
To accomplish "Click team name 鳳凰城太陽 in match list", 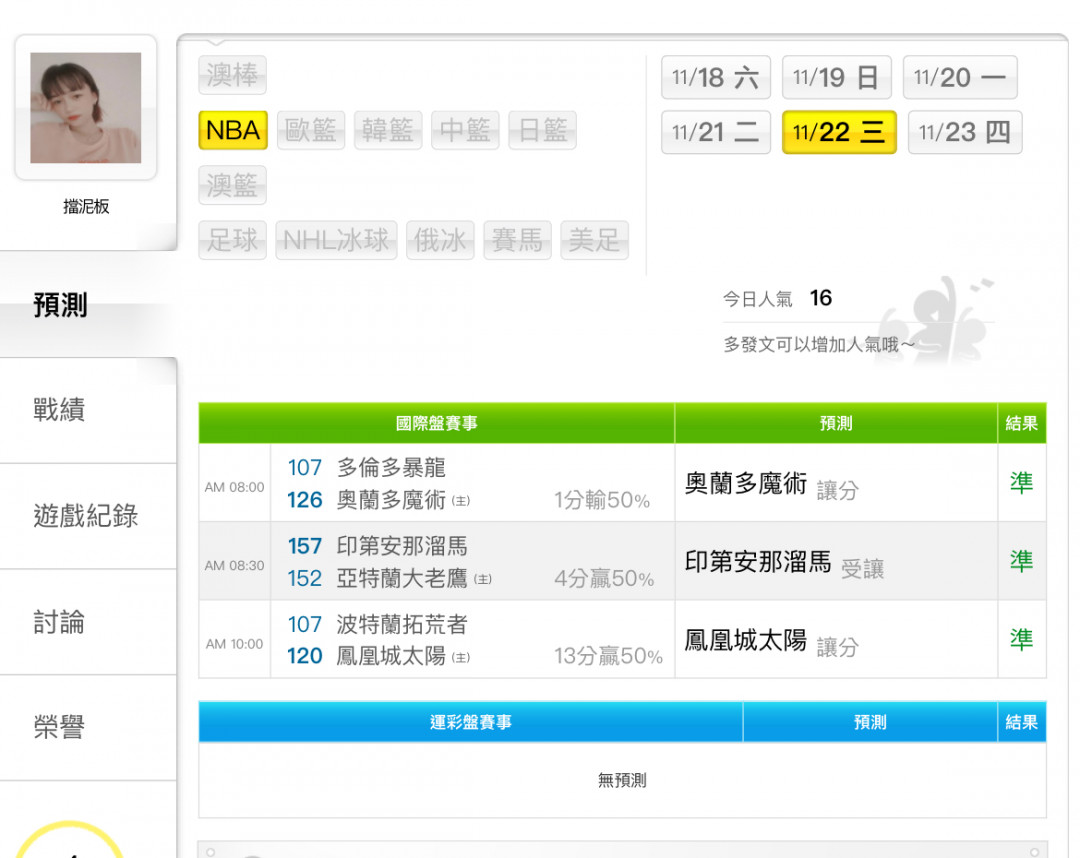I will click(x=391, y=656).
